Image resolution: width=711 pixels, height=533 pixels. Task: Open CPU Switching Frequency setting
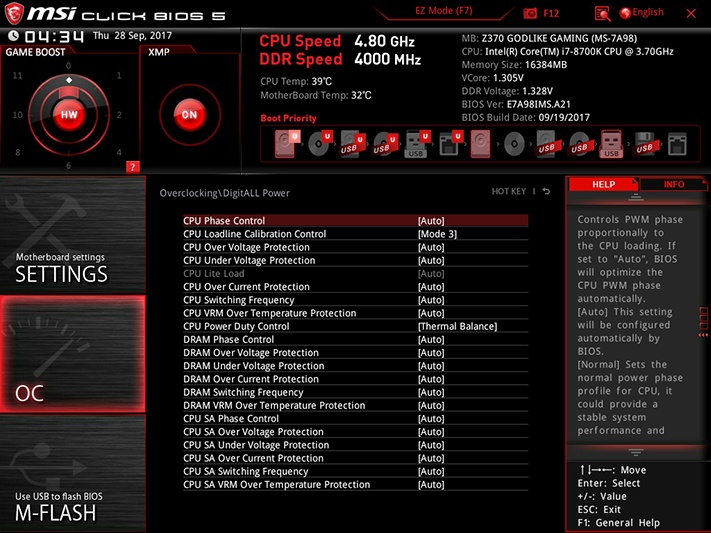click(x=356, y=300)
